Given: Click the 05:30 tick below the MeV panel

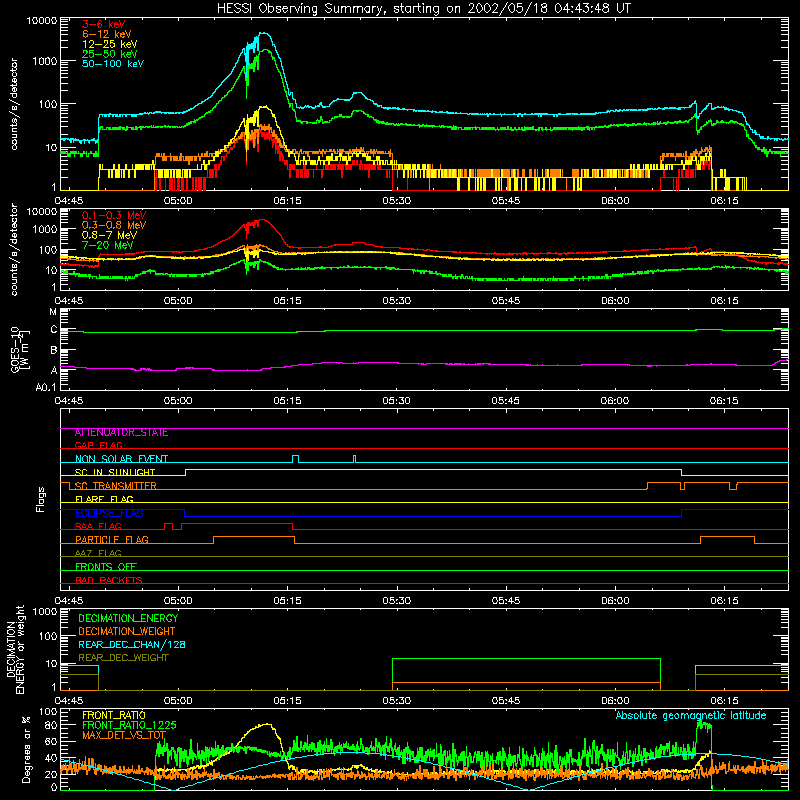Looking at the screenshot, I should click(x=396, y=301).
